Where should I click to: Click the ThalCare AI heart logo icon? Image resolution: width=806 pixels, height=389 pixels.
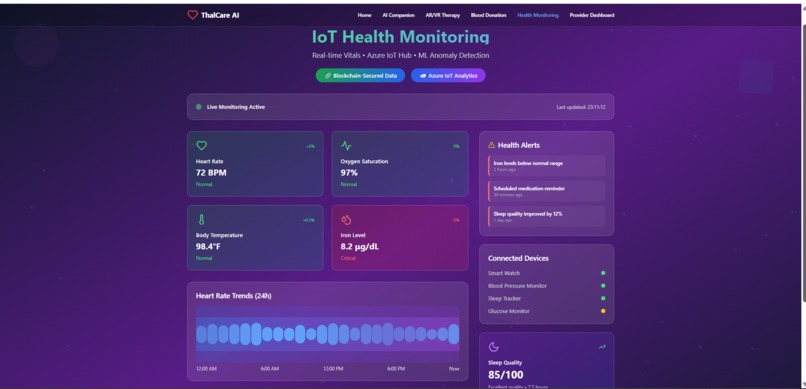click(192, 15)
